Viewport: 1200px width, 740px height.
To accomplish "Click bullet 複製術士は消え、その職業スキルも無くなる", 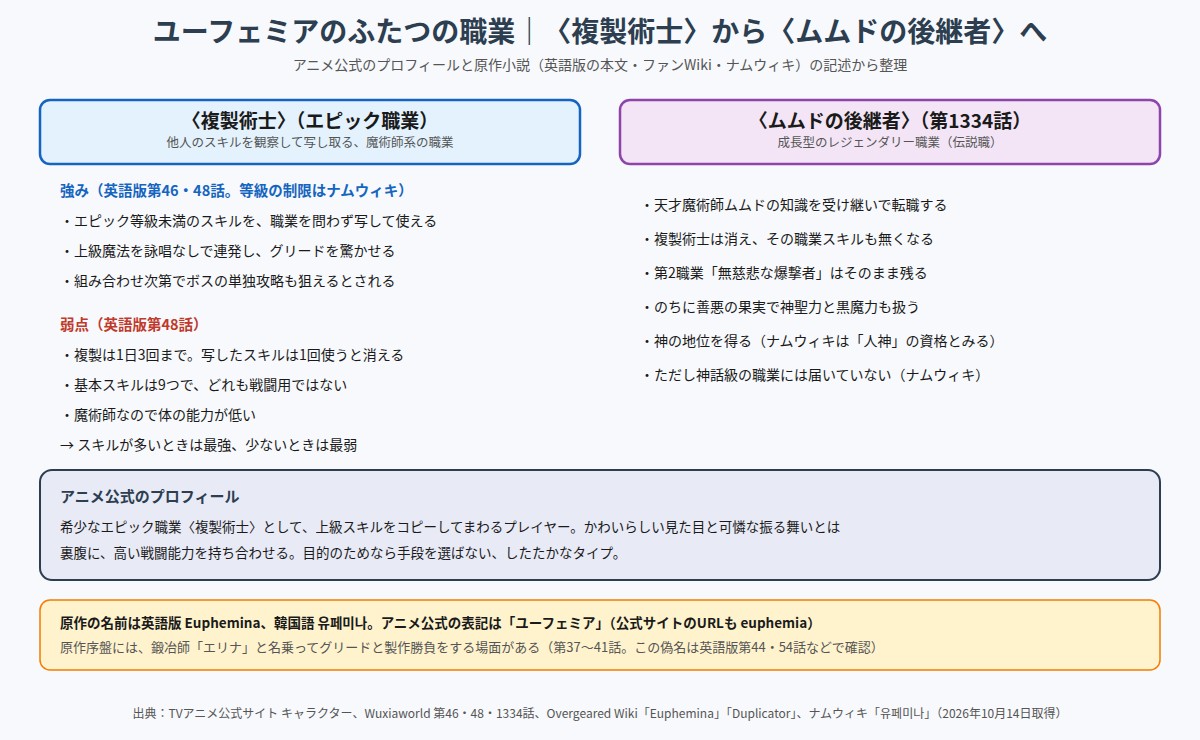I will click(x=786, y=239).
